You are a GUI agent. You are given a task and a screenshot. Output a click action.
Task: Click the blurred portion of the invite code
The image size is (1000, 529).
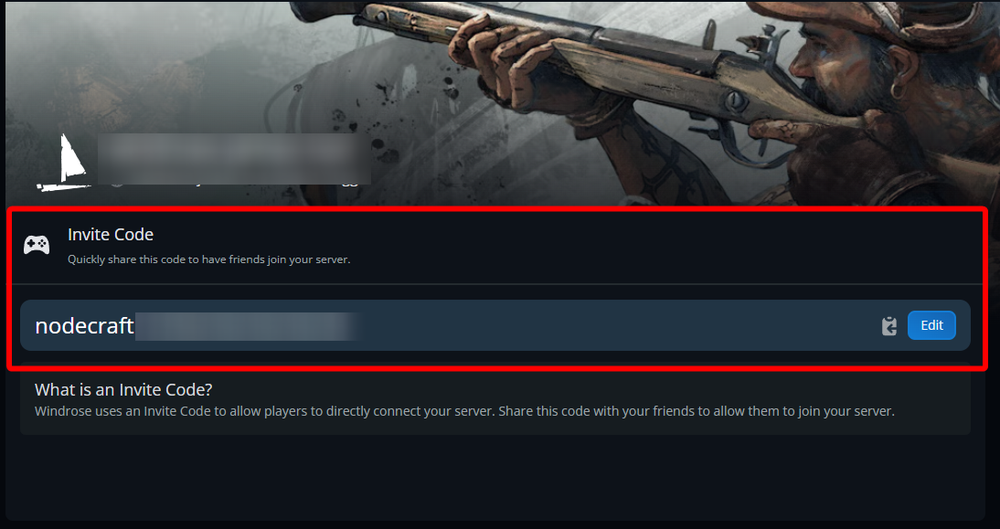click(246, 326)
